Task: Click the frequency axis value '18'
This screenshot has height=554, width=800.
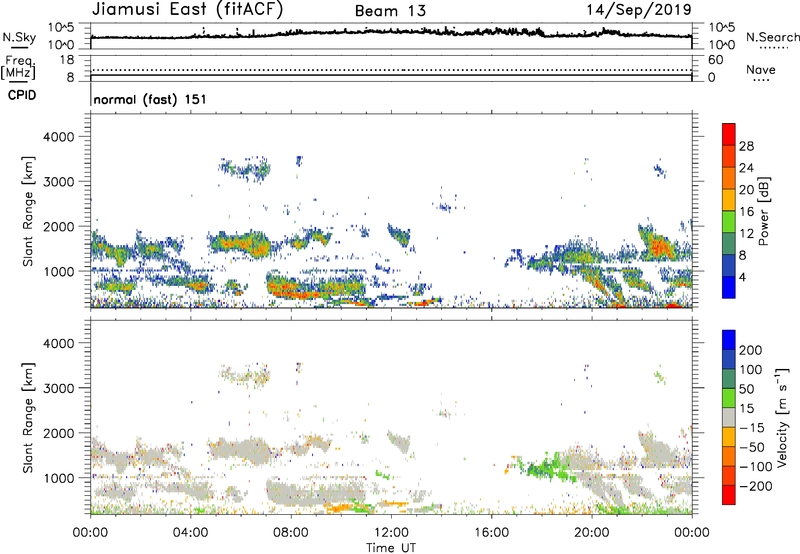Action: tap(67, 60)
